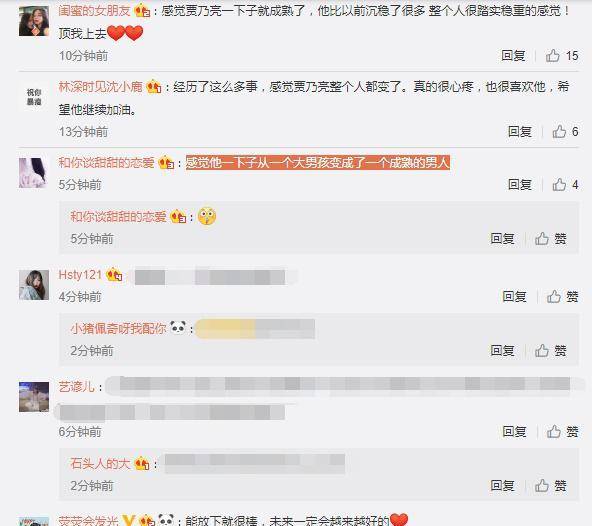This screenshot has width=592, height=526.
Task: Reply to 闺蜜的女朋友's comment via 回复
Action: click(x=513, y=56)
